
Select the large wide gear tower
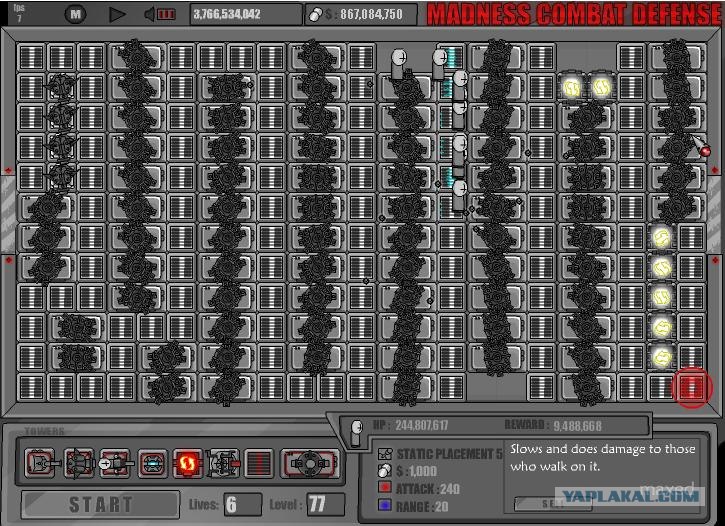point(310,463)
